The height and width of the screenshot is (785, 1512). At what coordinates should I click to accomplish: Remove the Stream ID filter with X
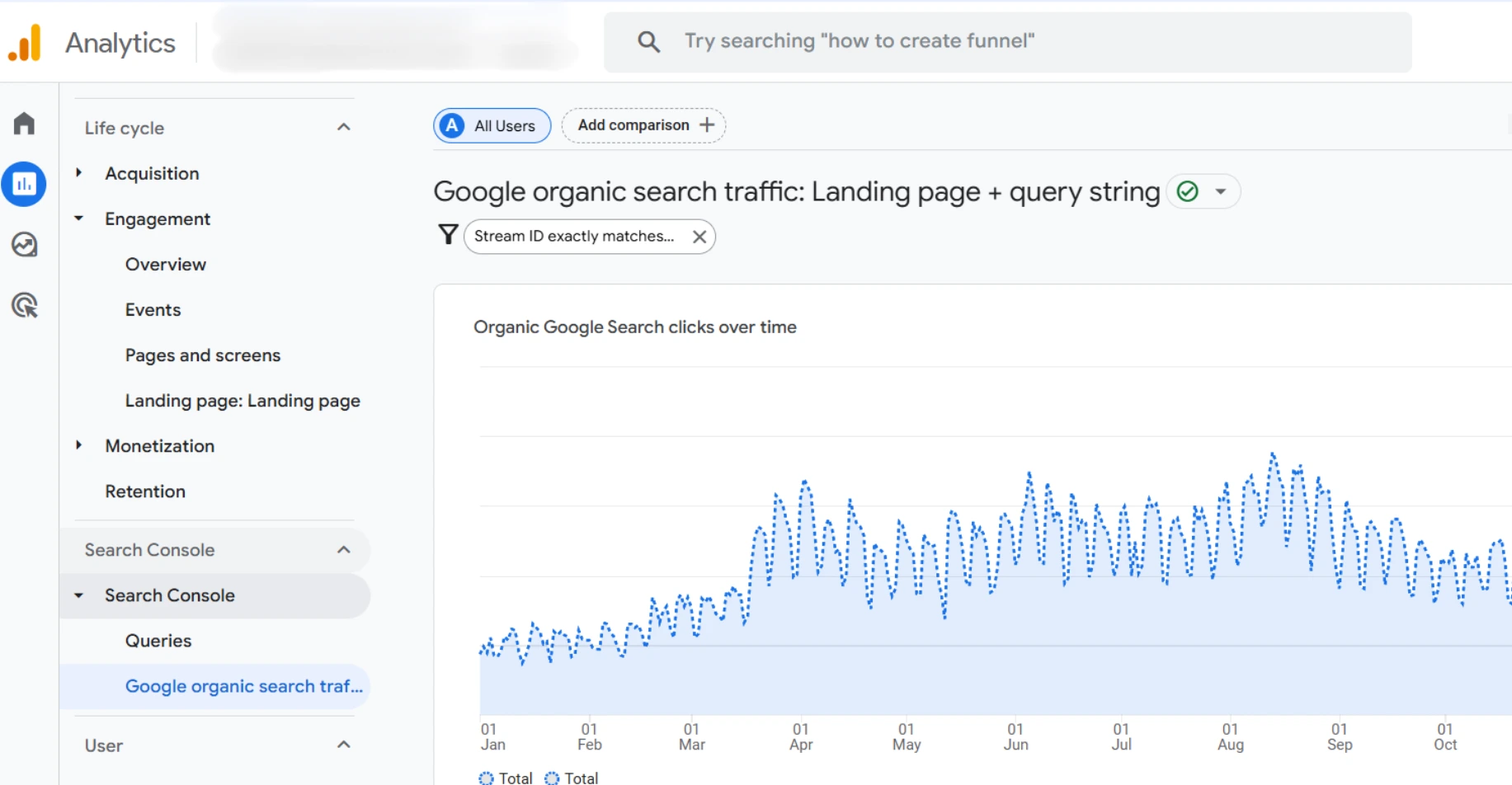coord(699,237)
